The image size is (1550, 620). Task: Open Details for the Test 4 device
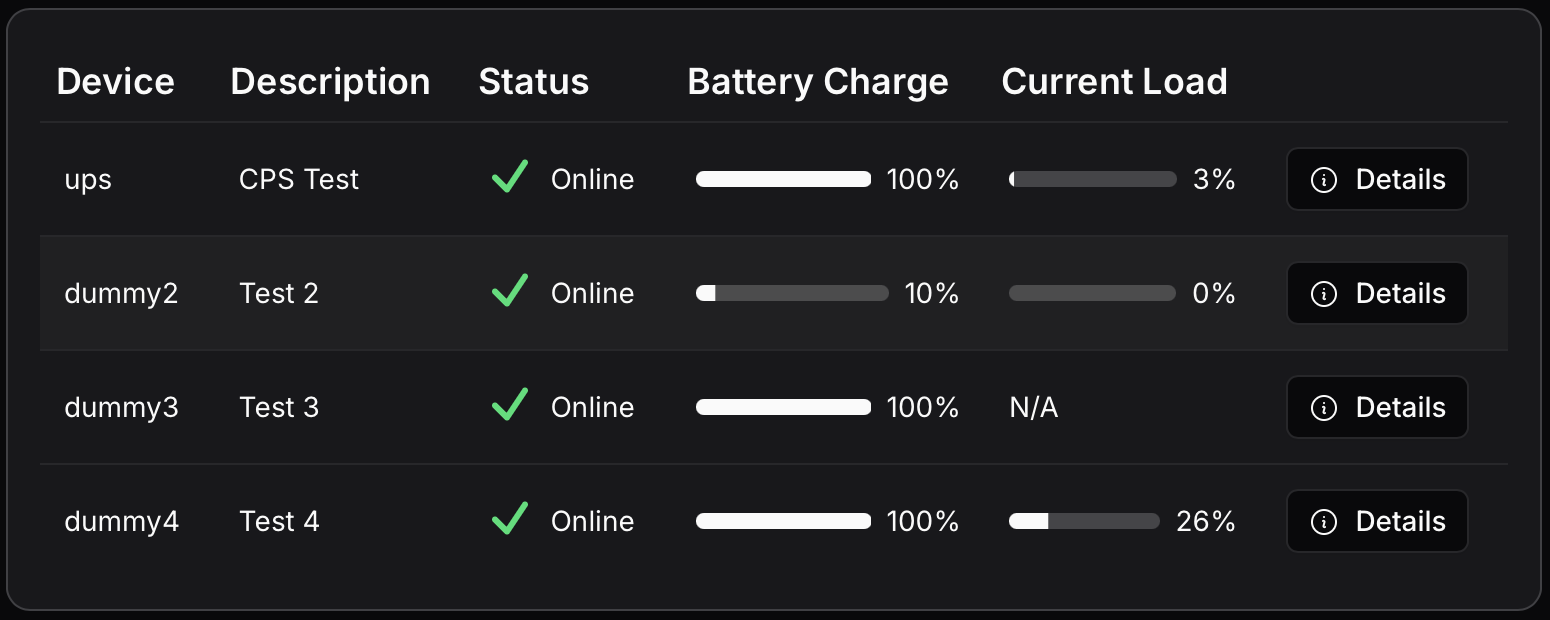1377,522
